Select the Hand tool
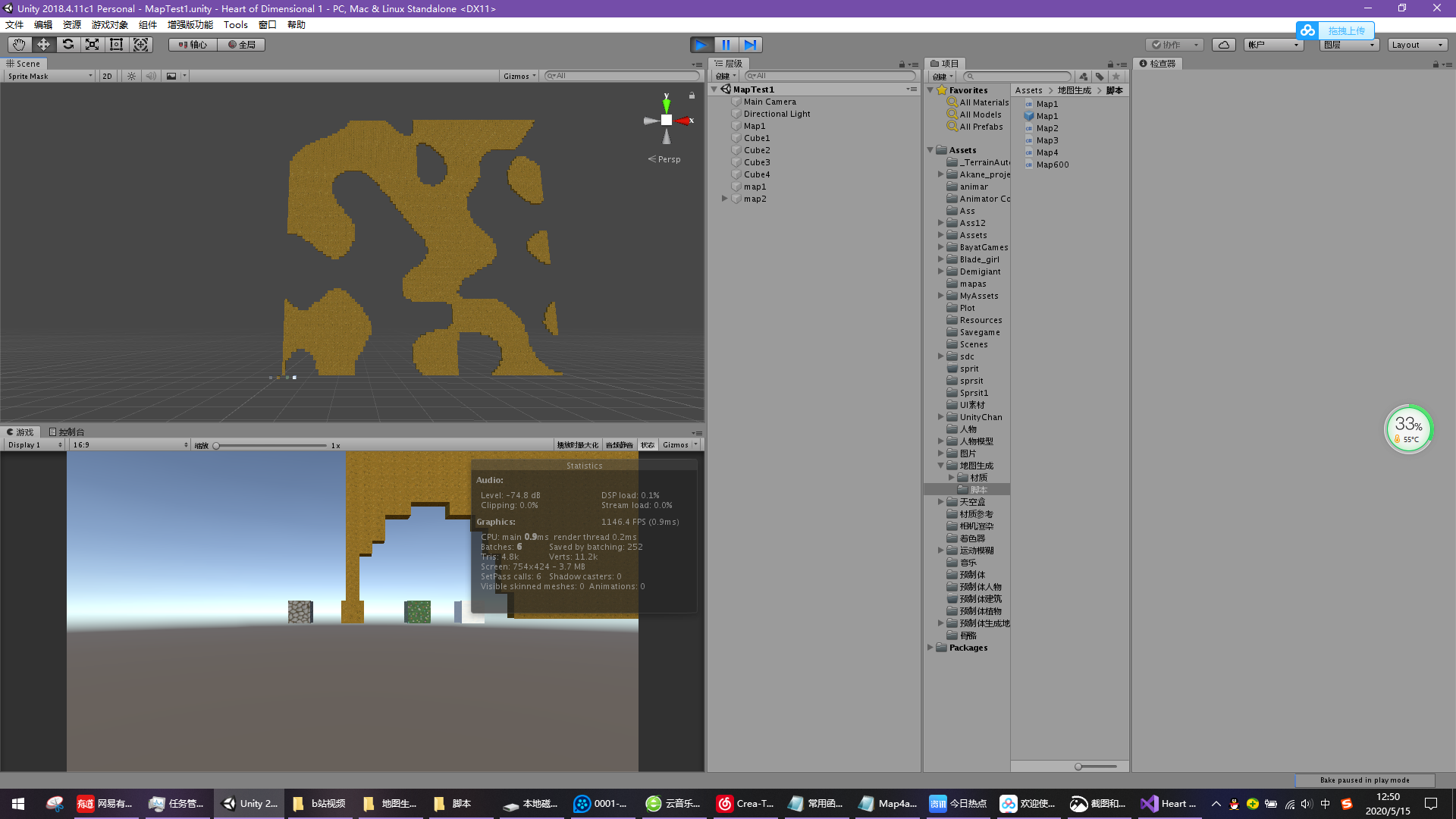The image size is (1456, 819). (19, 45)
